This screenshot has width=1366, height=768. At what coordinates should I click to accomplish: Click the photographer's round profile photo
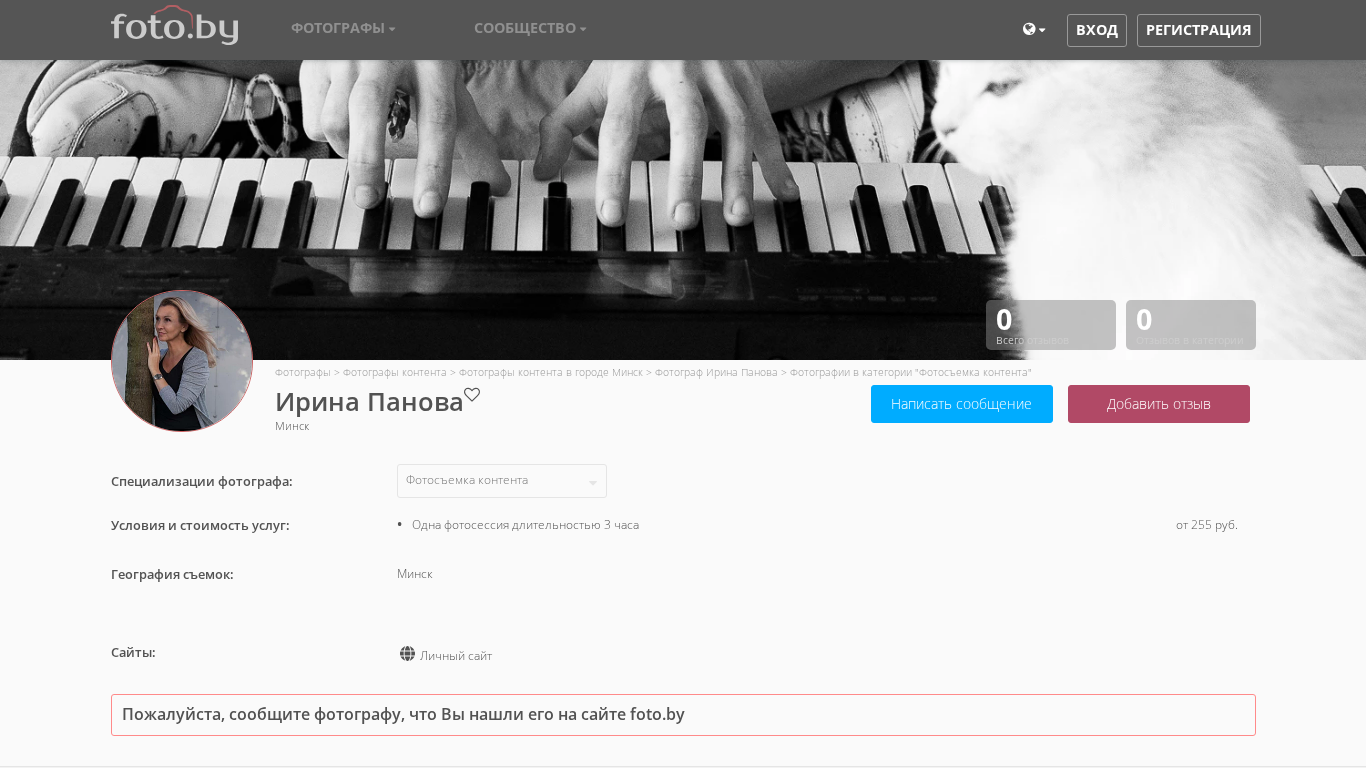(x=182, y=361)
